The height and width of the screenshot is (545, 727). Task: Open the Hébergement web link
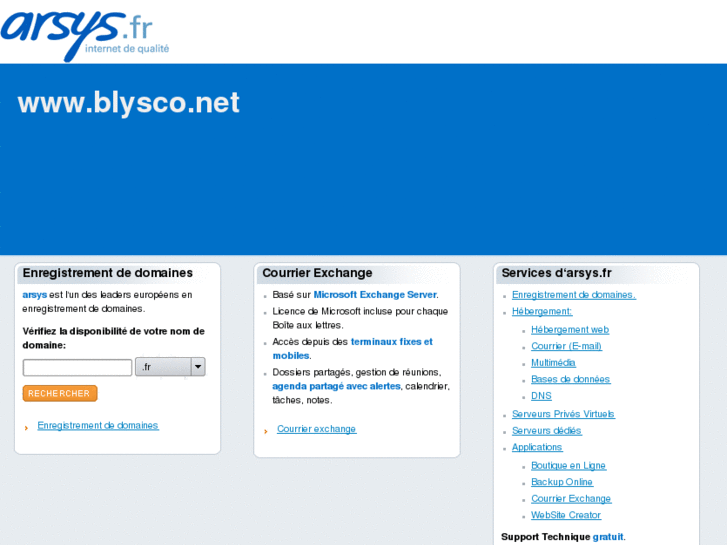coord(570,329)
